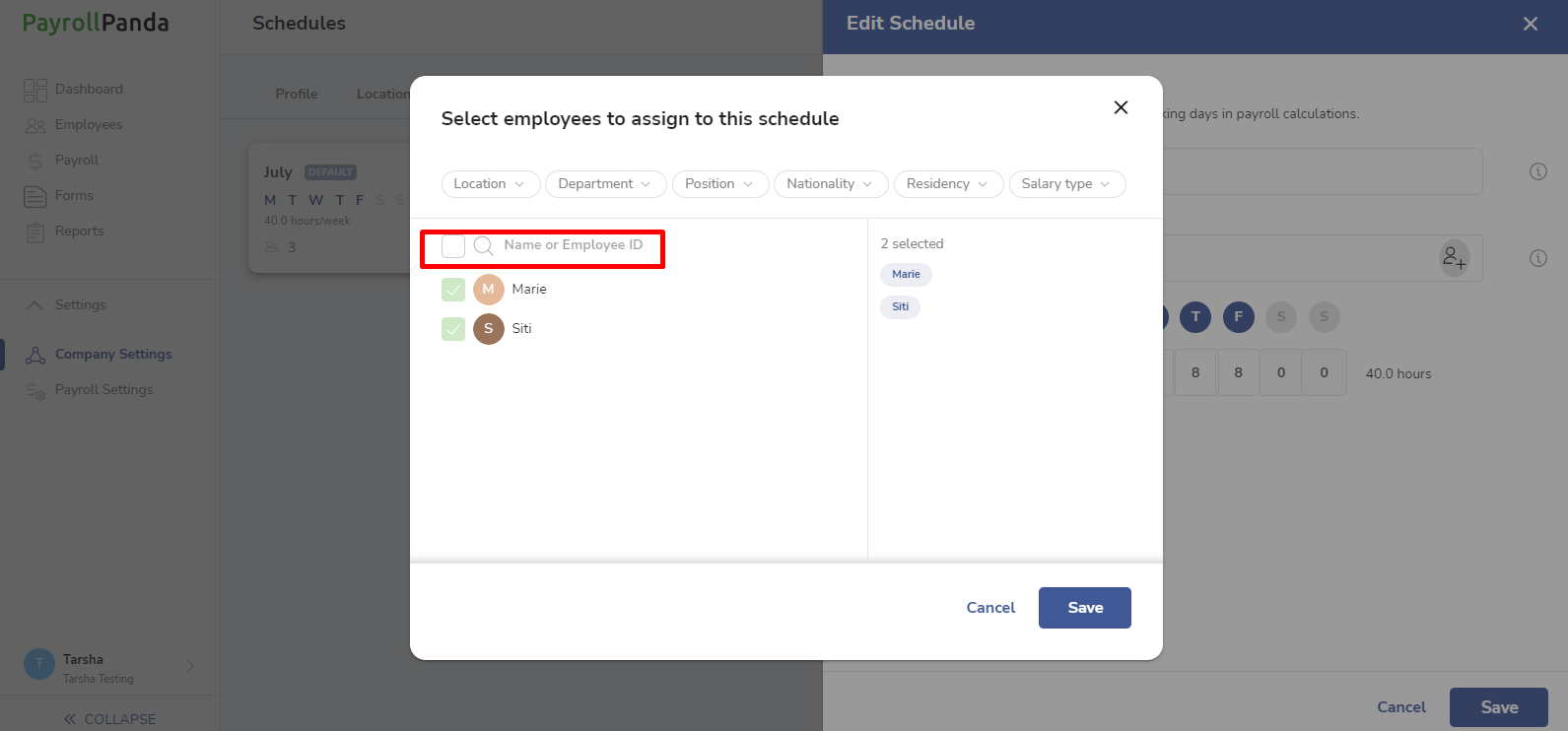Select Company Settings in sidebar
This screenshot has width=1568, height=731.
click(113, 355)
